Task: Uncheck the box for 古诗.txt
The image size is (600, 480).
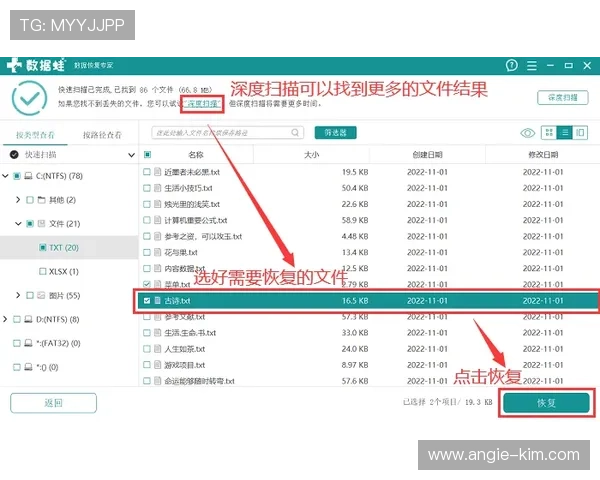Action: tap(147, 300)
